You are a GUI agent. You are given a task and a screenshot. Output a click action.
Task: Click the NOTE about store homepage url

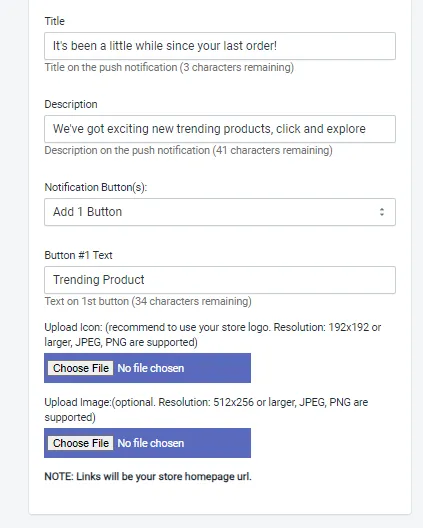(148, 476)
